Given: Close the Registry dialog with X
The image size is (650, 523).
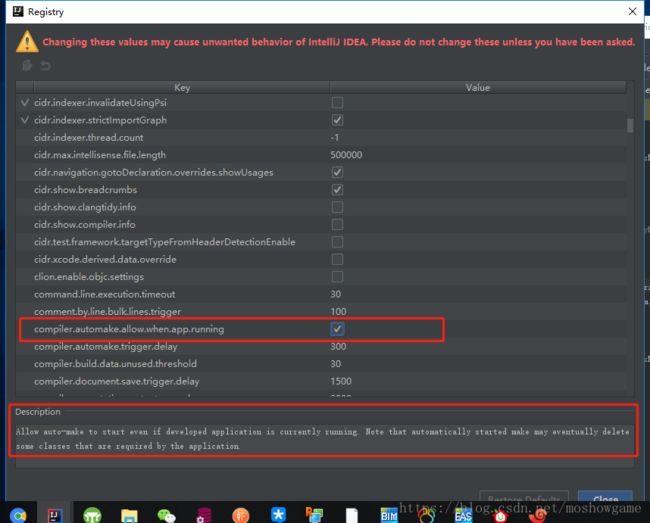Looking at the screenshot, I should coord(632,11).
